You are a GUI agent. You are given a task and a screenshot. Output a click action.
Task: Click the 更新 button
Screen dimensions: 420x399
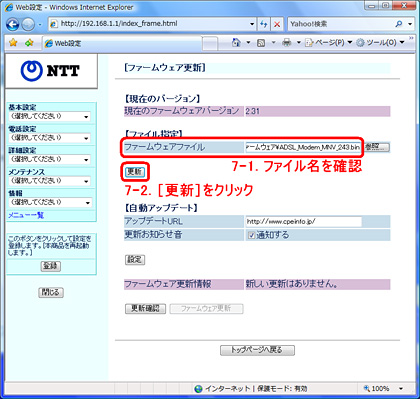(135, 172)
